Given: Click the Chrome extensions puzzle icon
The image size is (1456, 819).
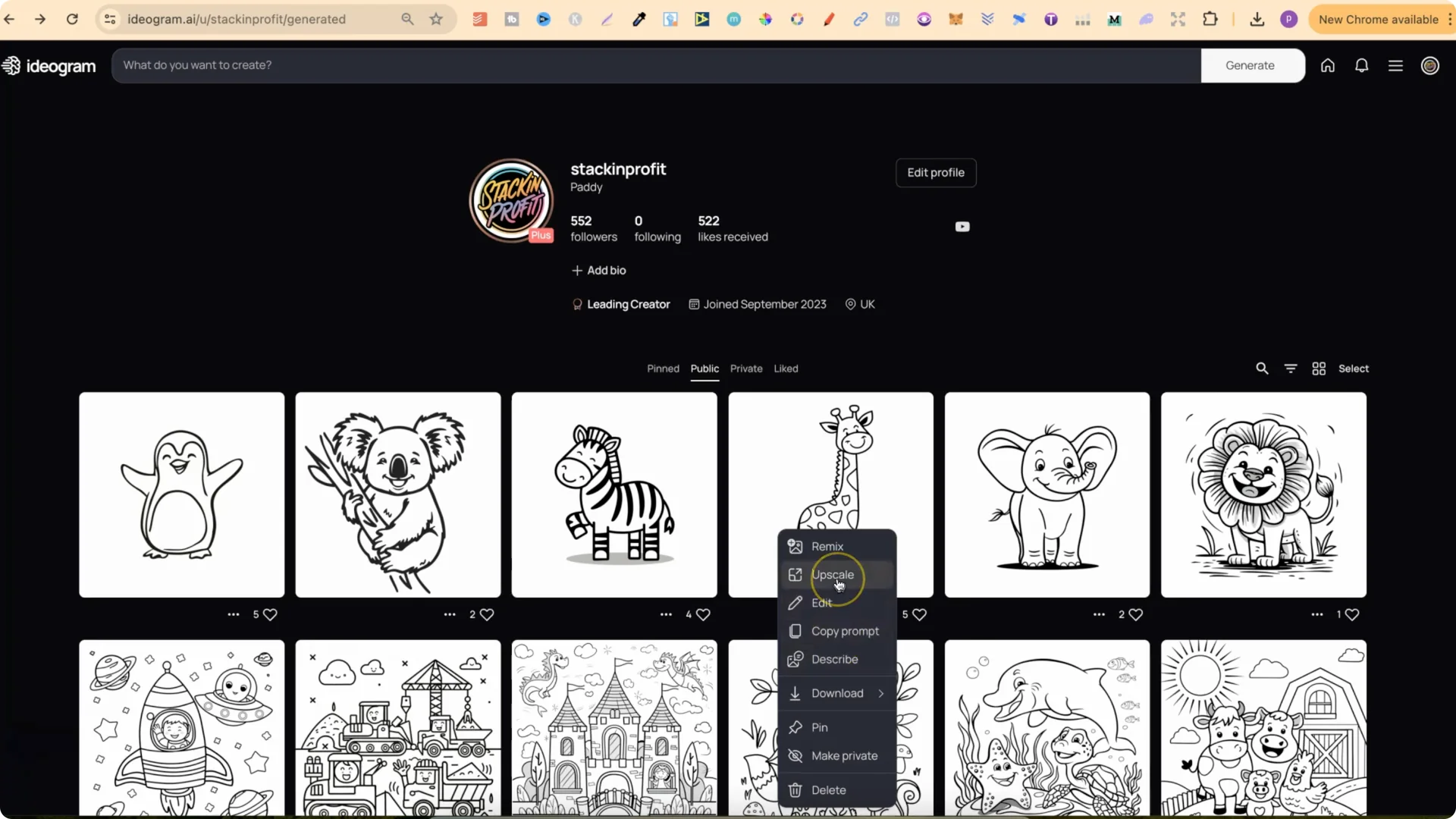Looking at the screenshot, I should point(1211,19).
